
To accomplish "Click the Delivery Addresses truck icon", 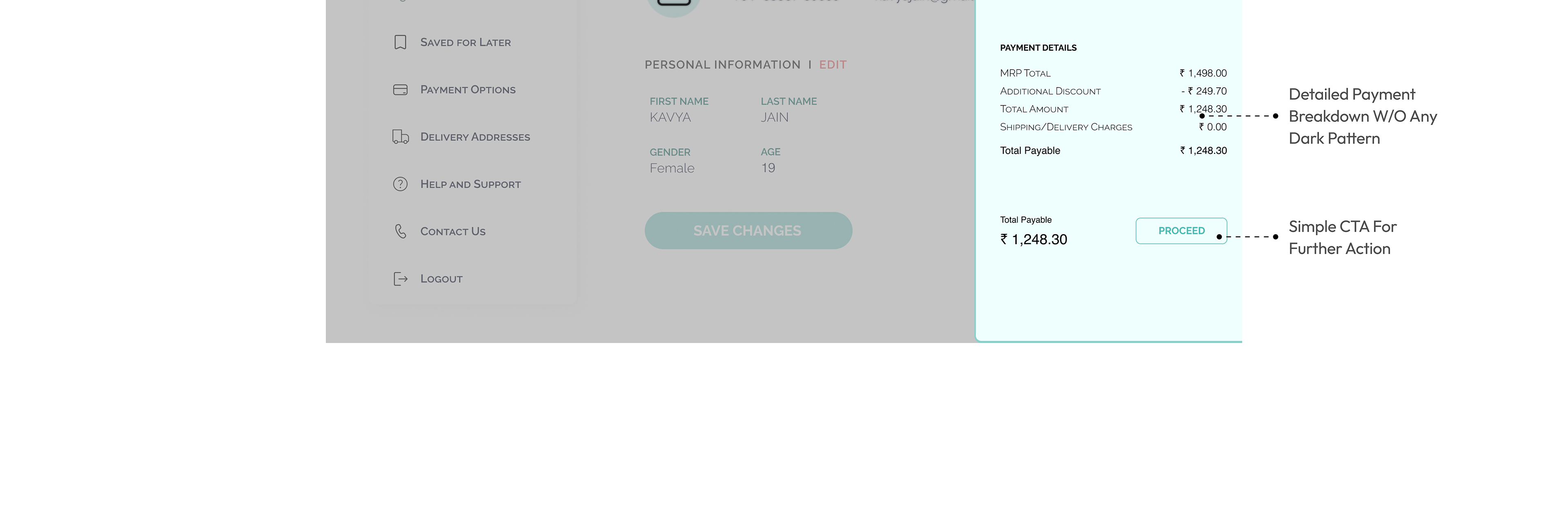I will coord(400,137).
